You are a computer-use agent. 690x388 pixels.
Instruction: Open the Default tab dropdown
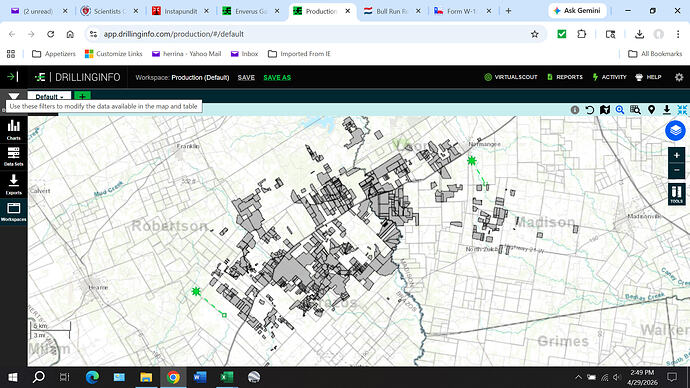tap(49, 97)
